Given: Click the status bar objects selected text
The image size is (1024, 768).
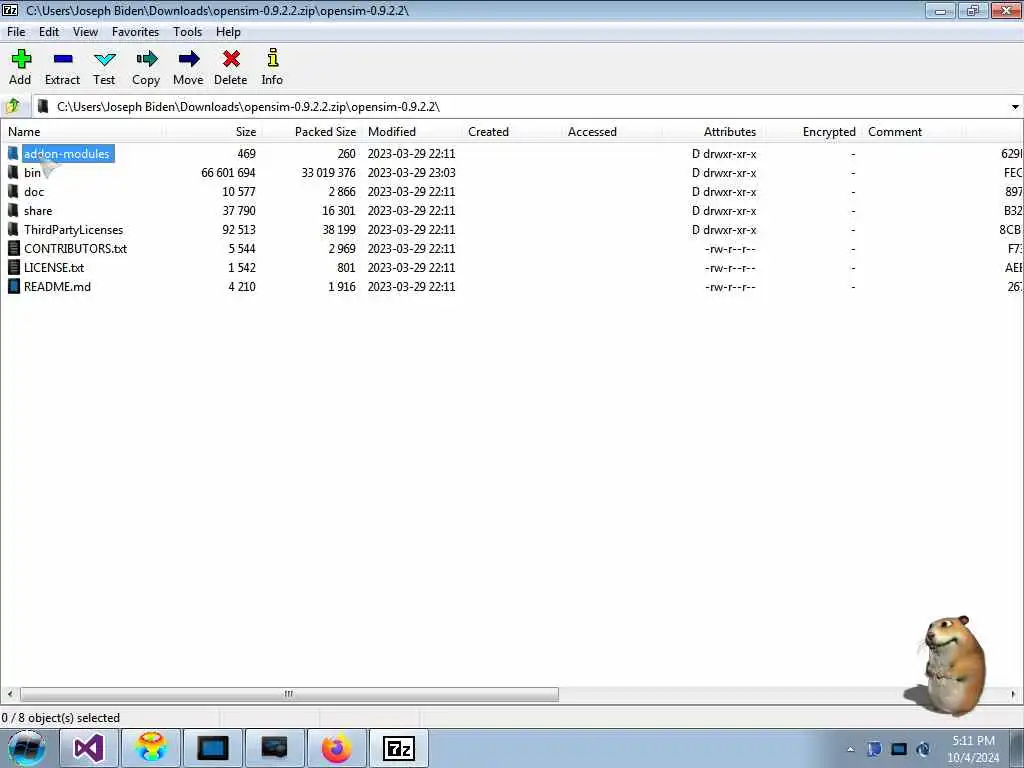Looking at the screenshot, I should pyautogui.click(x=61, y=718).
